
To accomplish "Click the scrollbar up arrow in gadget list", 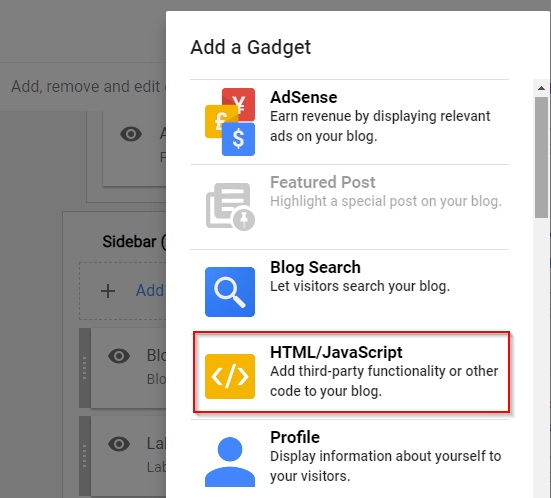I will click(541, 88).
